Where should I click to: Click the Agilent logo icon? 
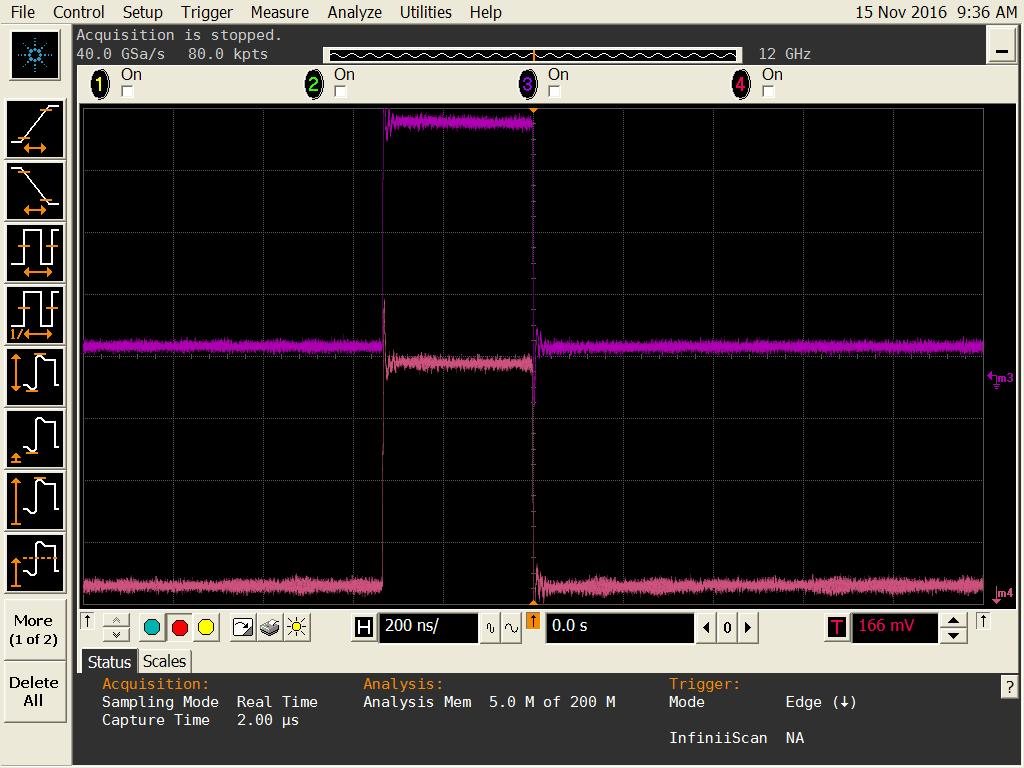[x=35, y=56]
